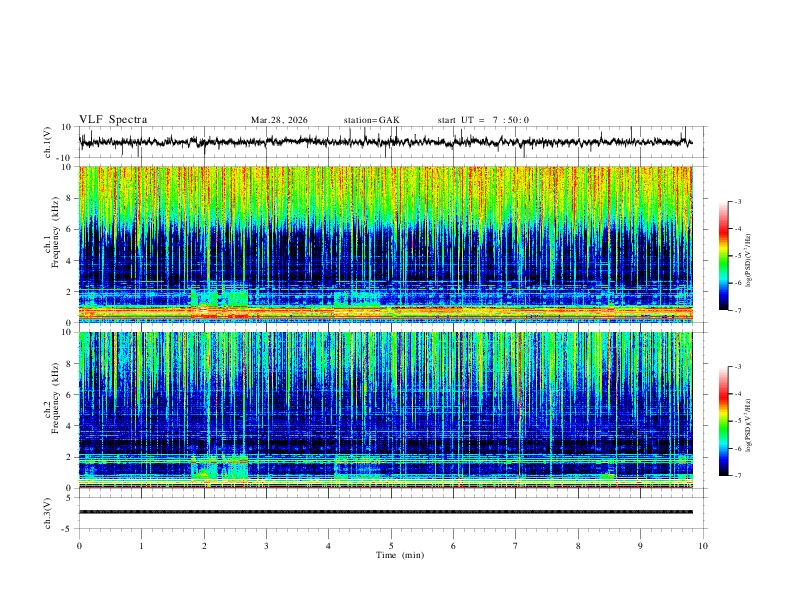Click the time axis tick label '2'
The height and width of the screenshot is (612, 792).
[x=204, y=546]
